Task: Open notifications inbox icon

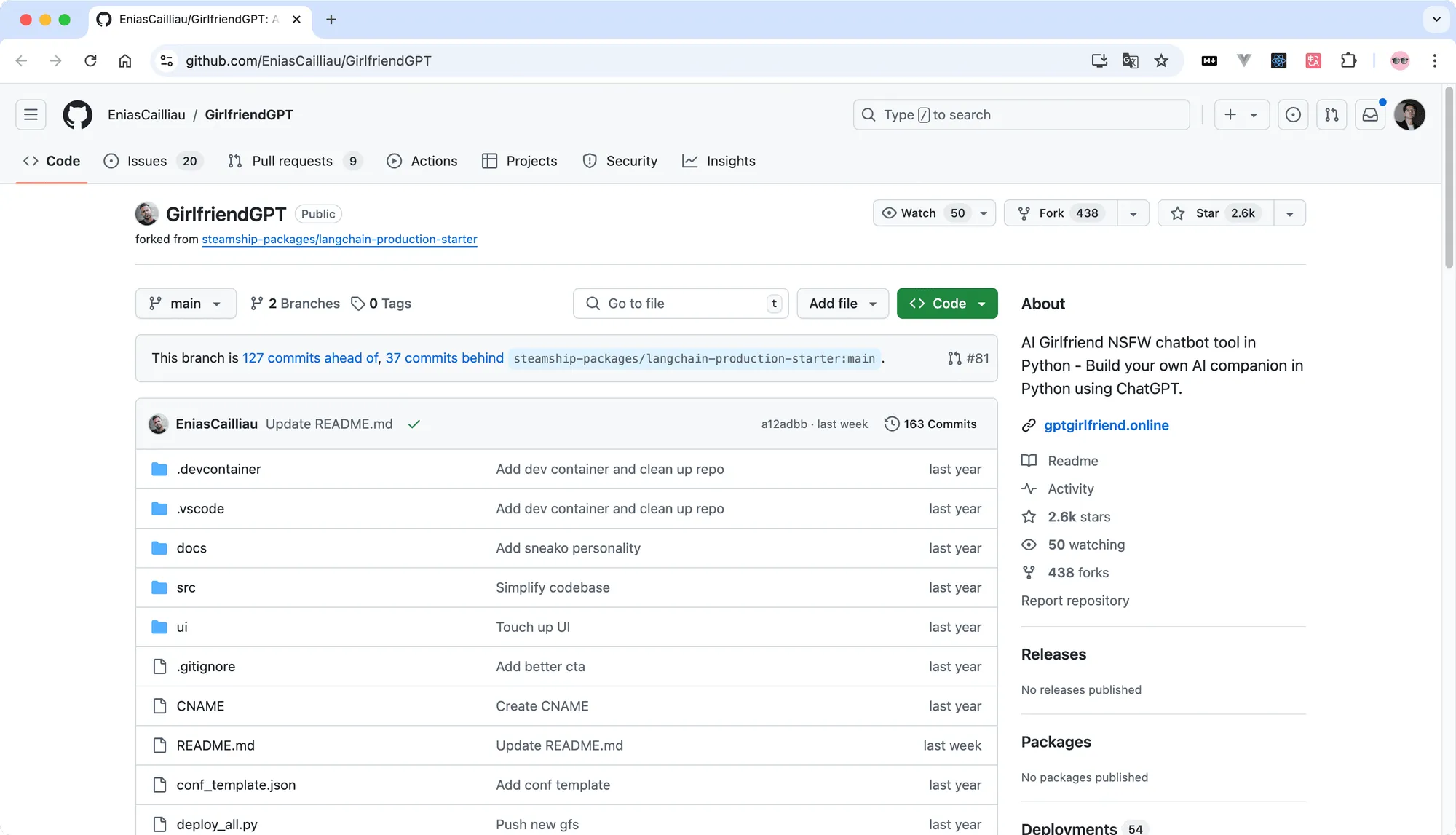Action: [x=1370, y=114]
